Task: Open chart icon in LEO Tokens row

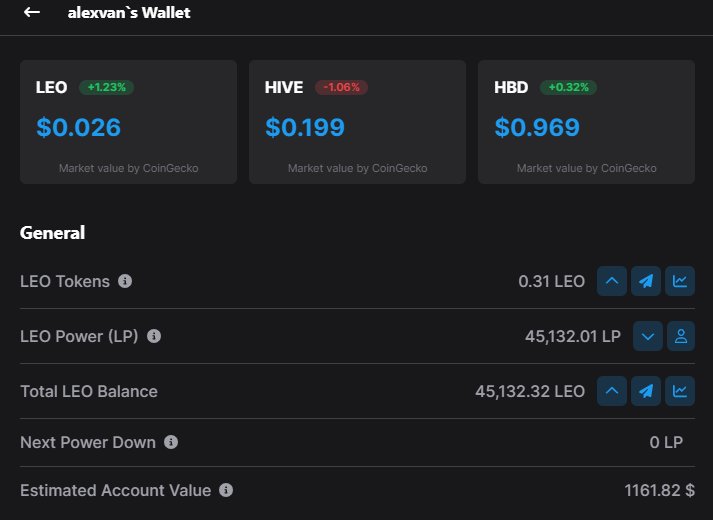Action: pyautogui.click(x=680, y=281)
